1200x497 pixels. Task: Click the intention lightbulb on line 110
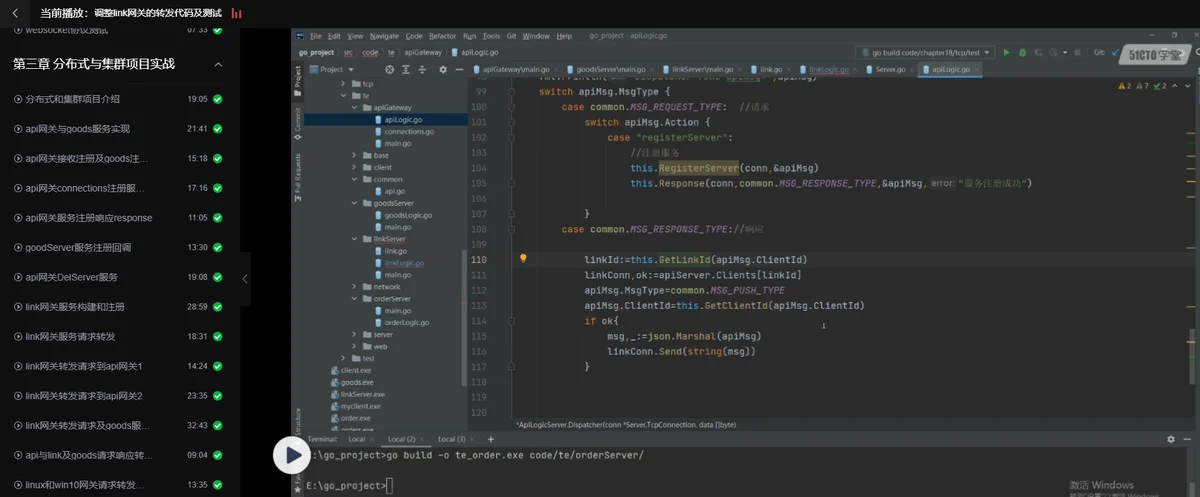[x=522, y=258]
